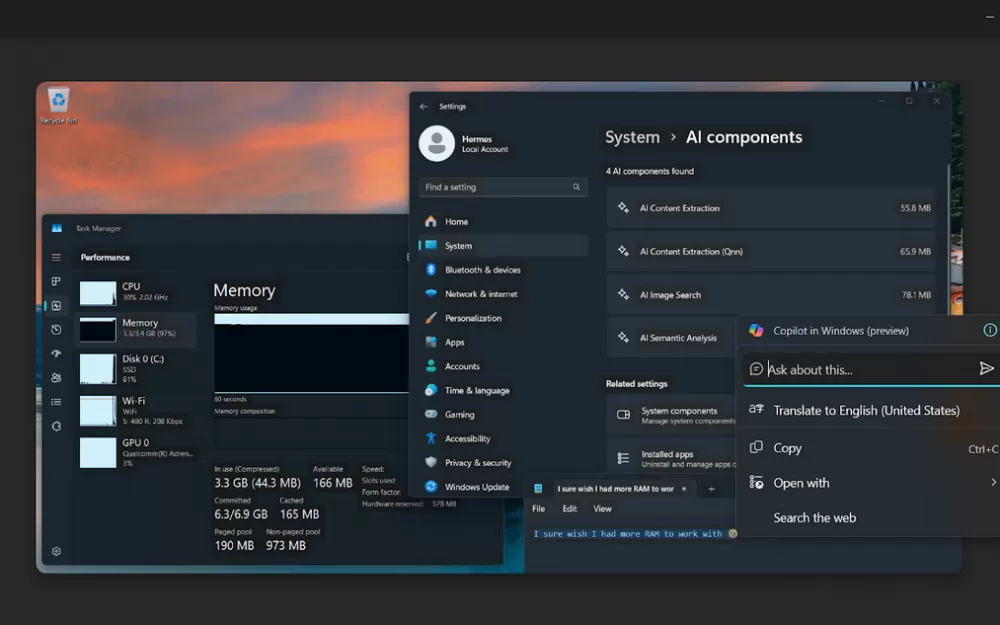Choose Search the web from context menu
This screenshot has width=1000, height=625.
(x=870, y=518)
